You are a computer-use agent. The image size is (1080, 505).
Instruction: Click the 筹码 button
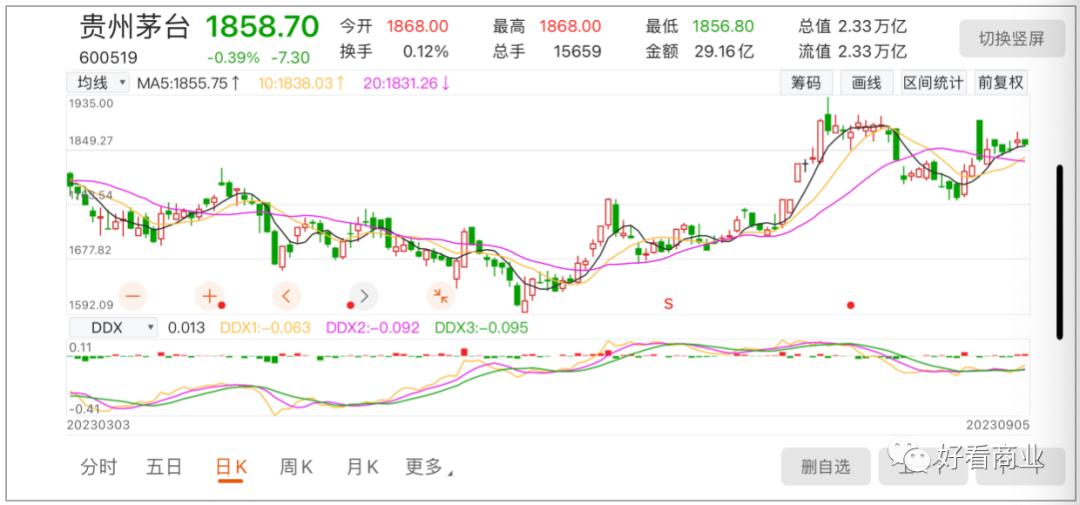pyautogui.click(x=806, y=83)
